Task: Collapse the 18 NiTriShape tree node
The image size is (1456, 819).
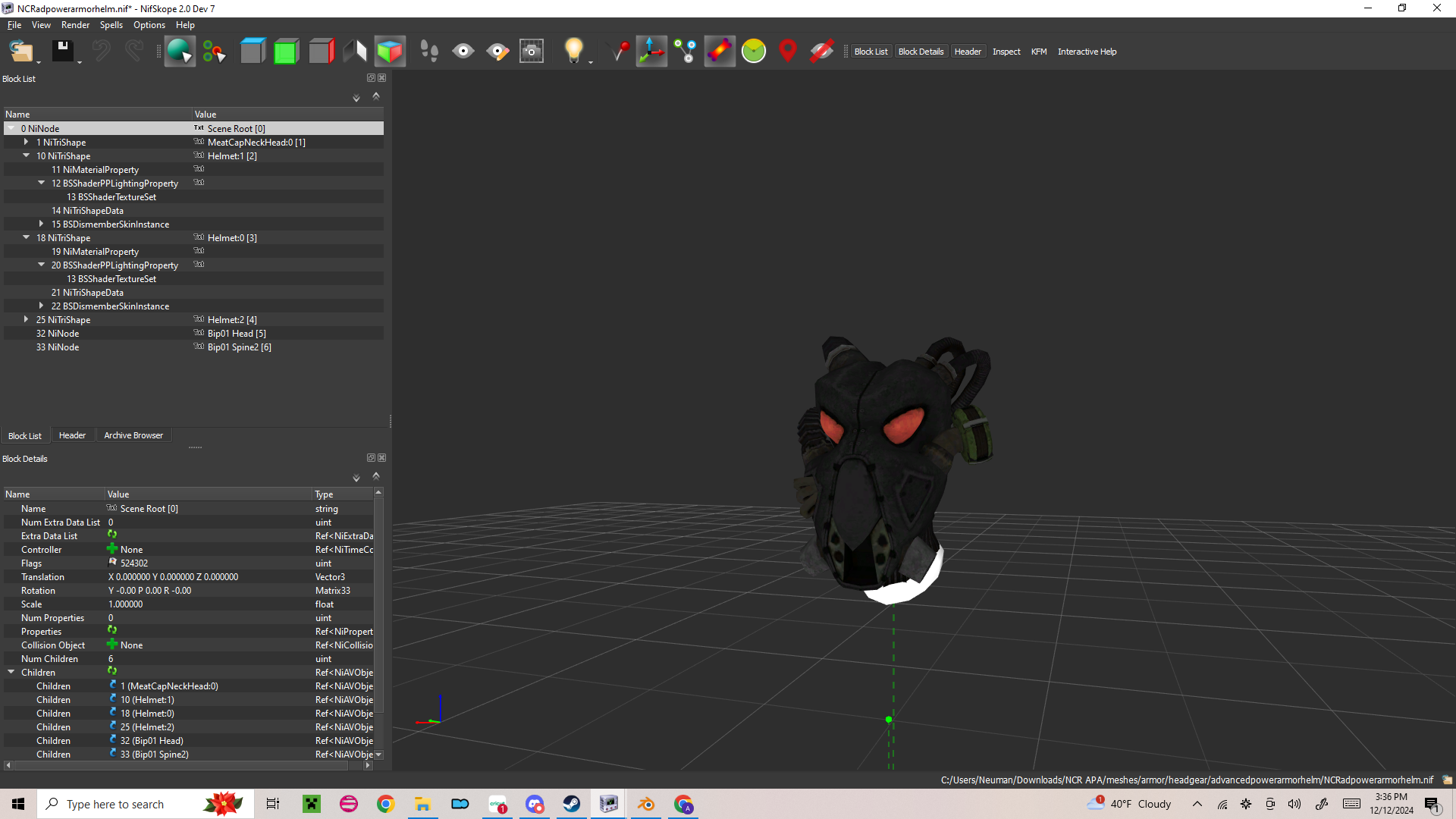Action: (27, 237)
